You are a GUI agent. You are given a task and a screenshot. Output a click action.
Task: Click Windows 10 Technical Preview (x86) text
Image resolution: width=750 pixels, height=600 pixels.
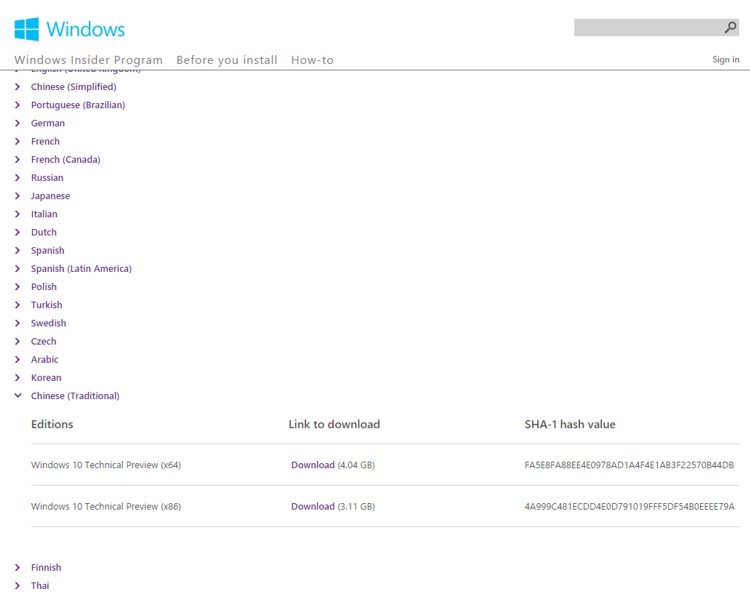tap(106, 506)
